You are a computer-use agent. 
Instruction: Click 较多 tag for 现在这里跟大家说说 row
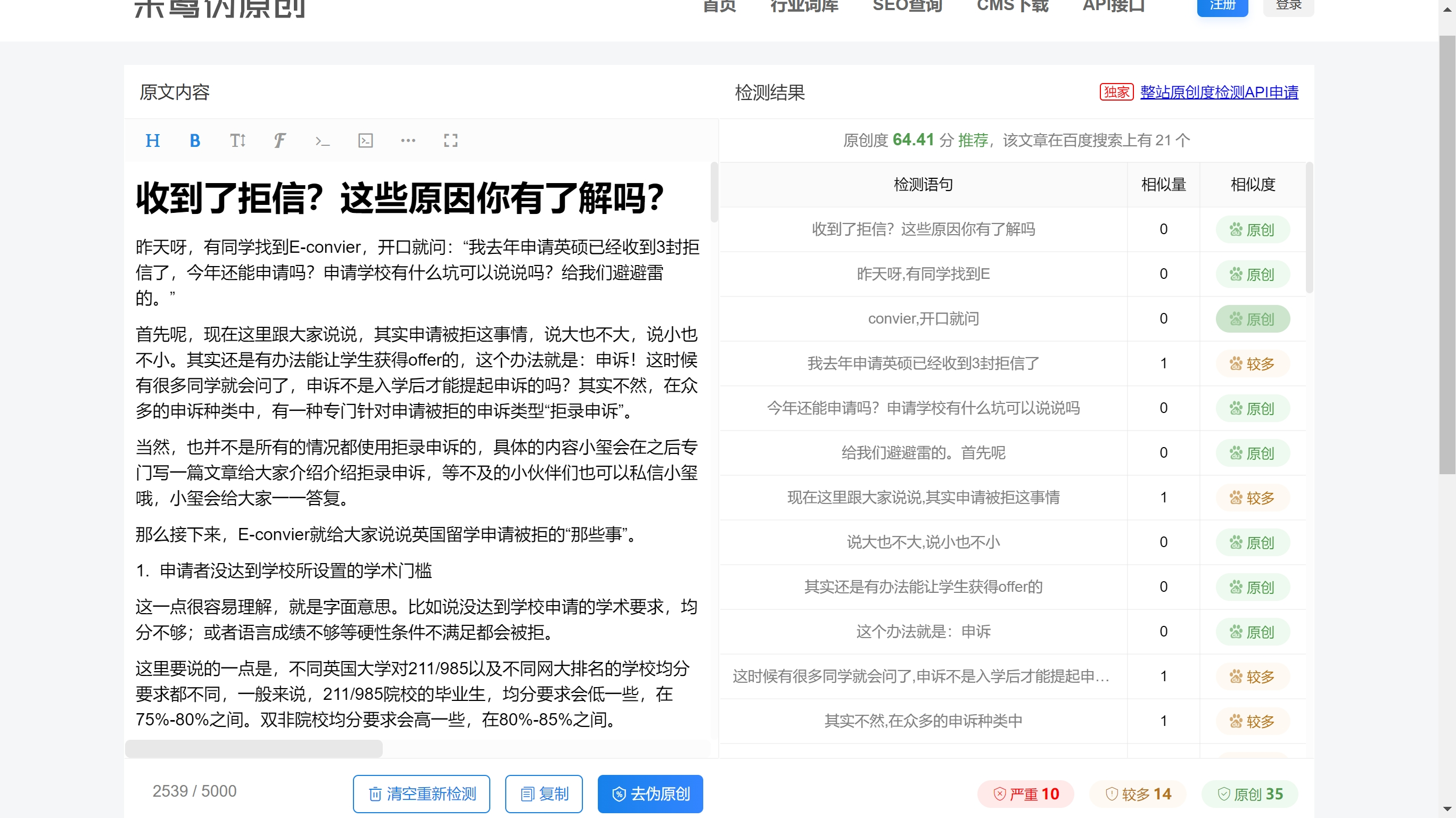point(1253,497)
